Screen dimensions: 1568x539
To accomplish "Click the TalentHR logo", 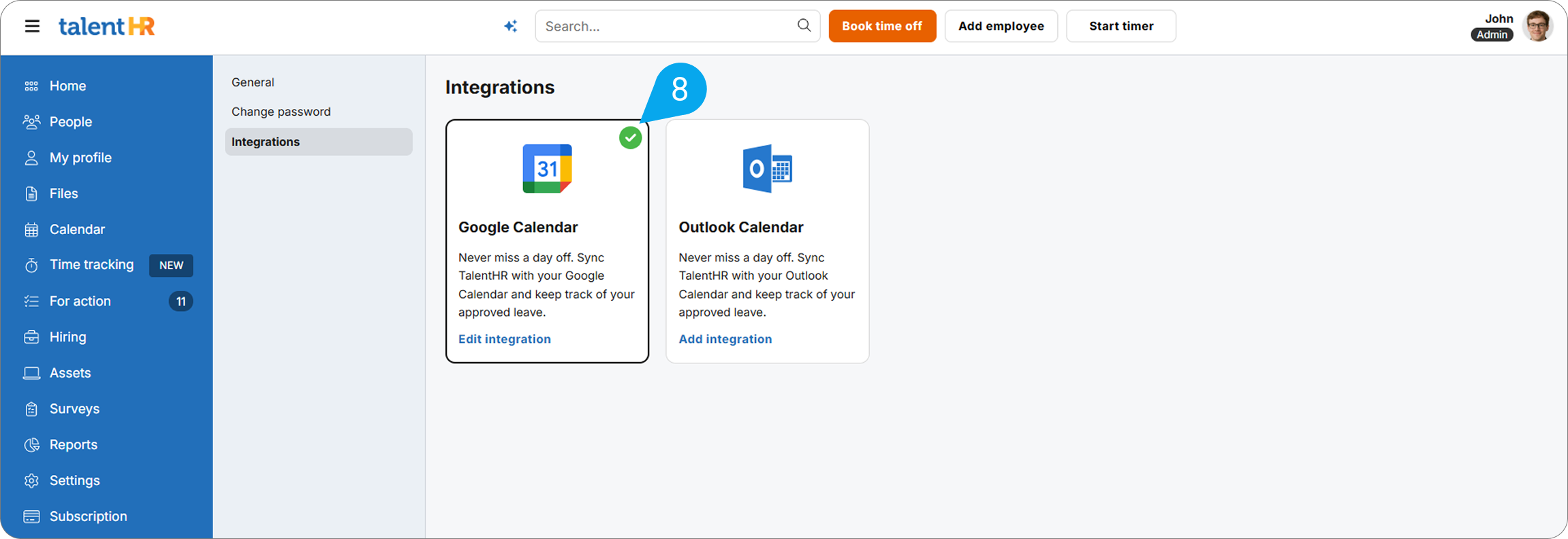I will click(107, 27).
